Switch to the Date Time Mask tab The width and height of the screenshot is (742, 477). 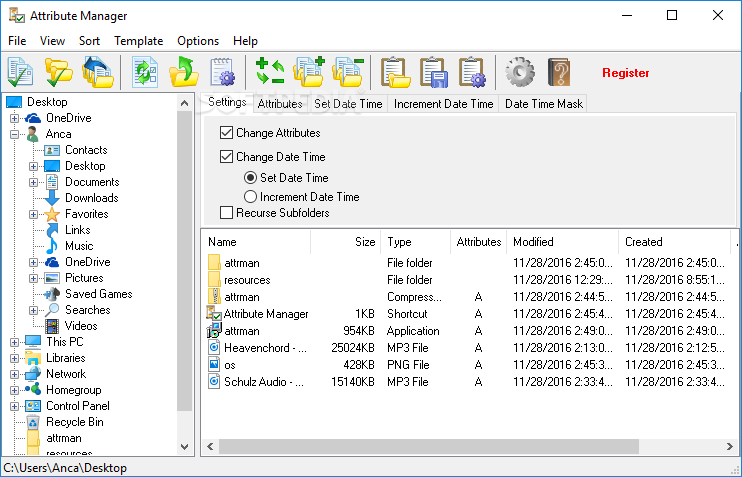pos(544,104)
